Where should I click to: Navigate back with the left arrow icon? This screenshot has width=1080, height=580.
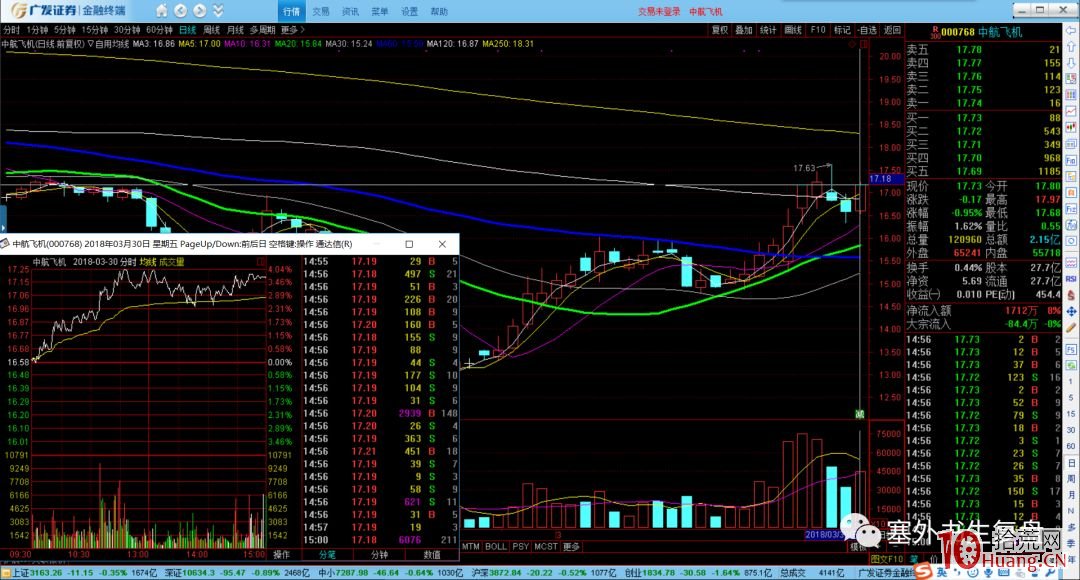[x=180, y=11]
